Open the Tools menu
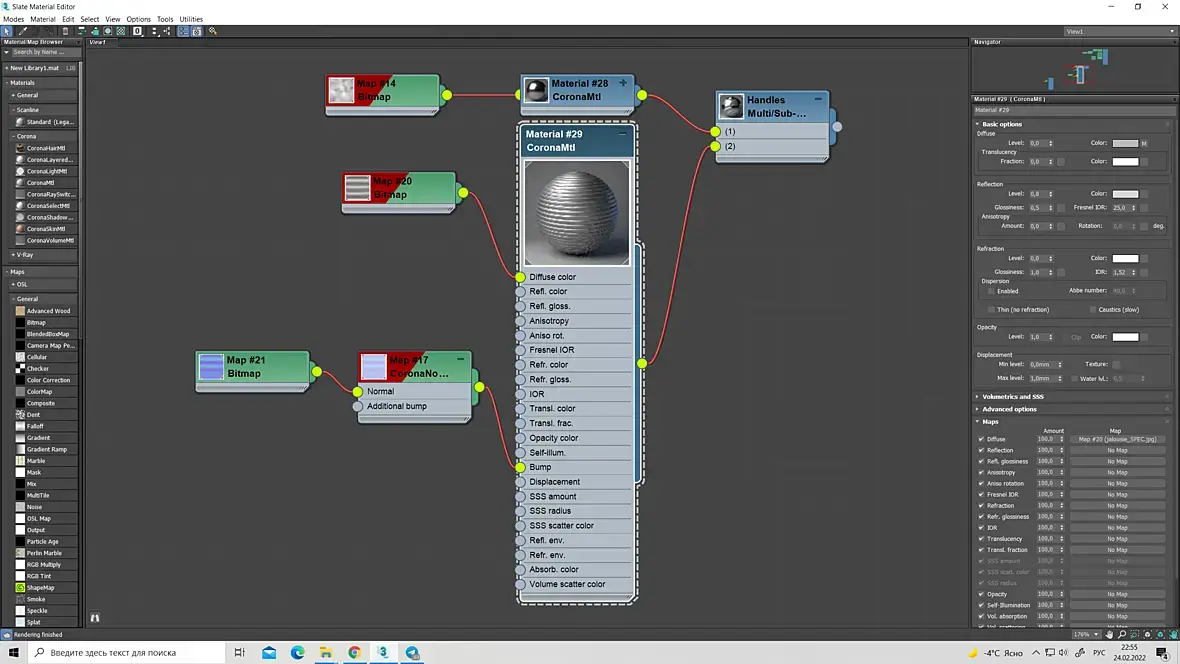Viewport: 1180px width, 664px height. click(165, 19)
